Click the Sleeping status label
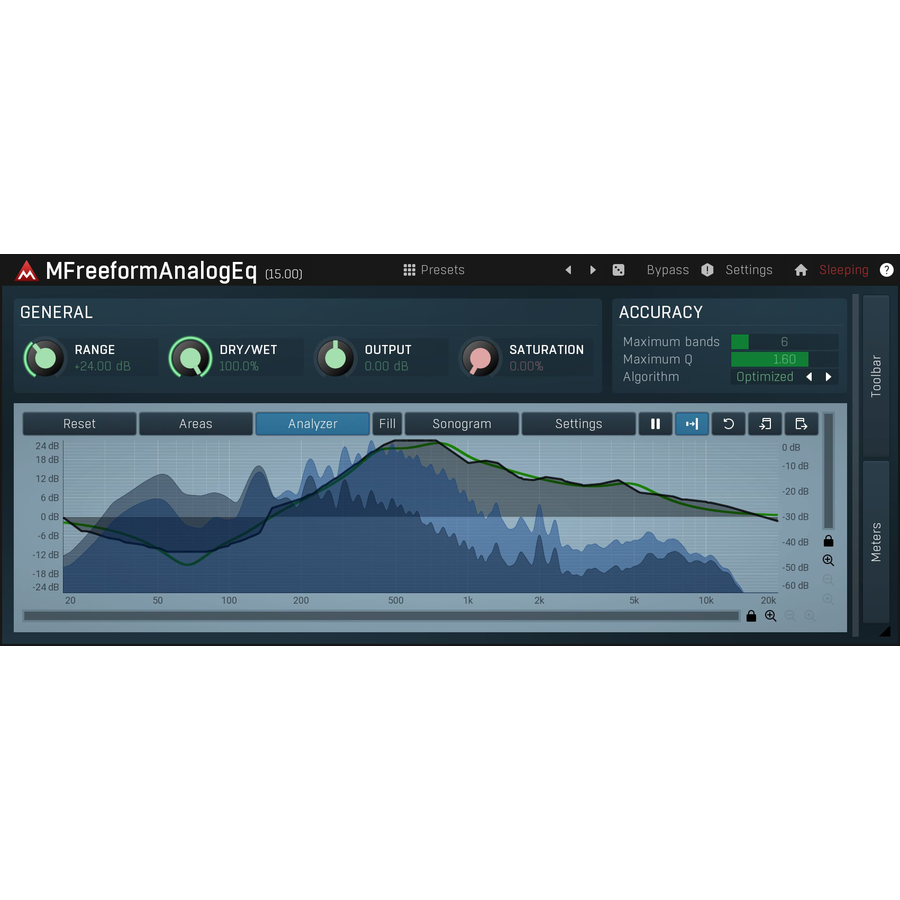This screenshot has width=900, height=900. tap(843, 270)
